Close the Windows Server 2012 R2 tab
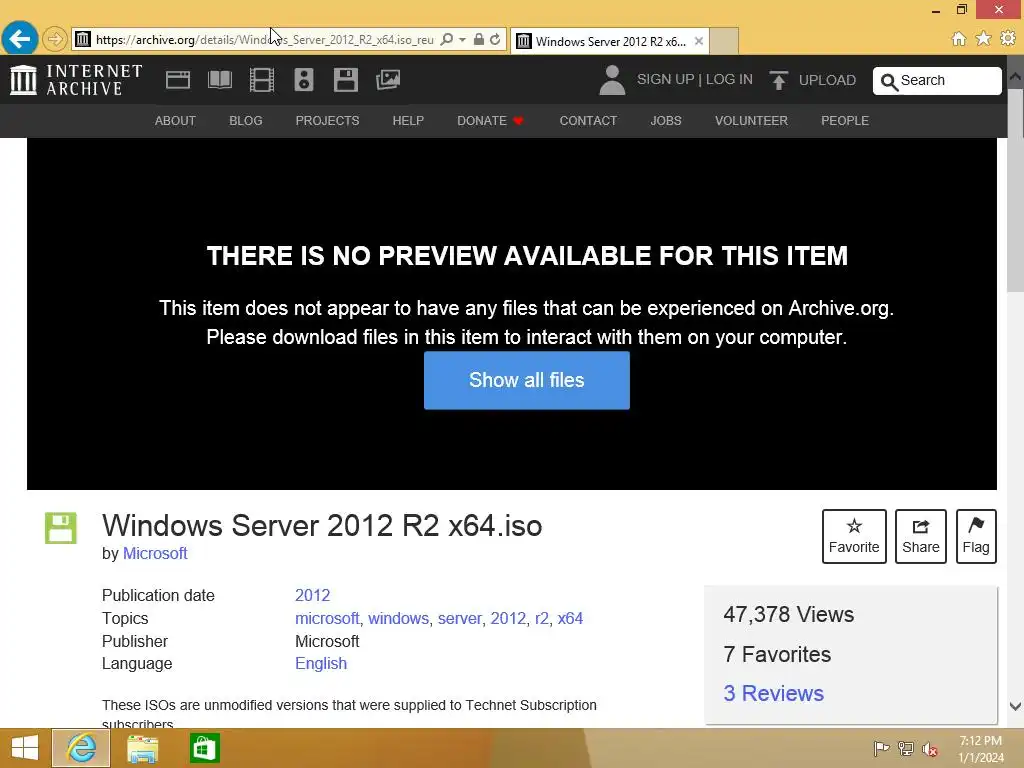This screenshot has height=768, width=1024. click(699, 41)
